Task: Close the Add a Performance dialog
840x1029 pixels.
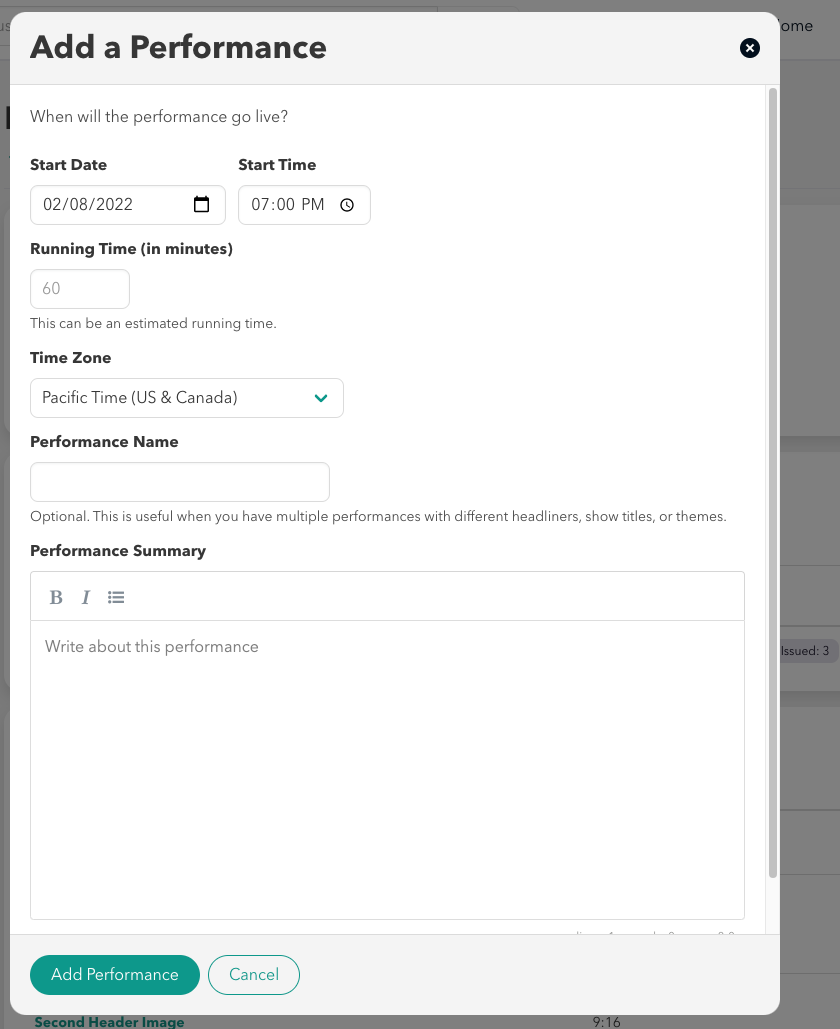Action: point(749,48)
